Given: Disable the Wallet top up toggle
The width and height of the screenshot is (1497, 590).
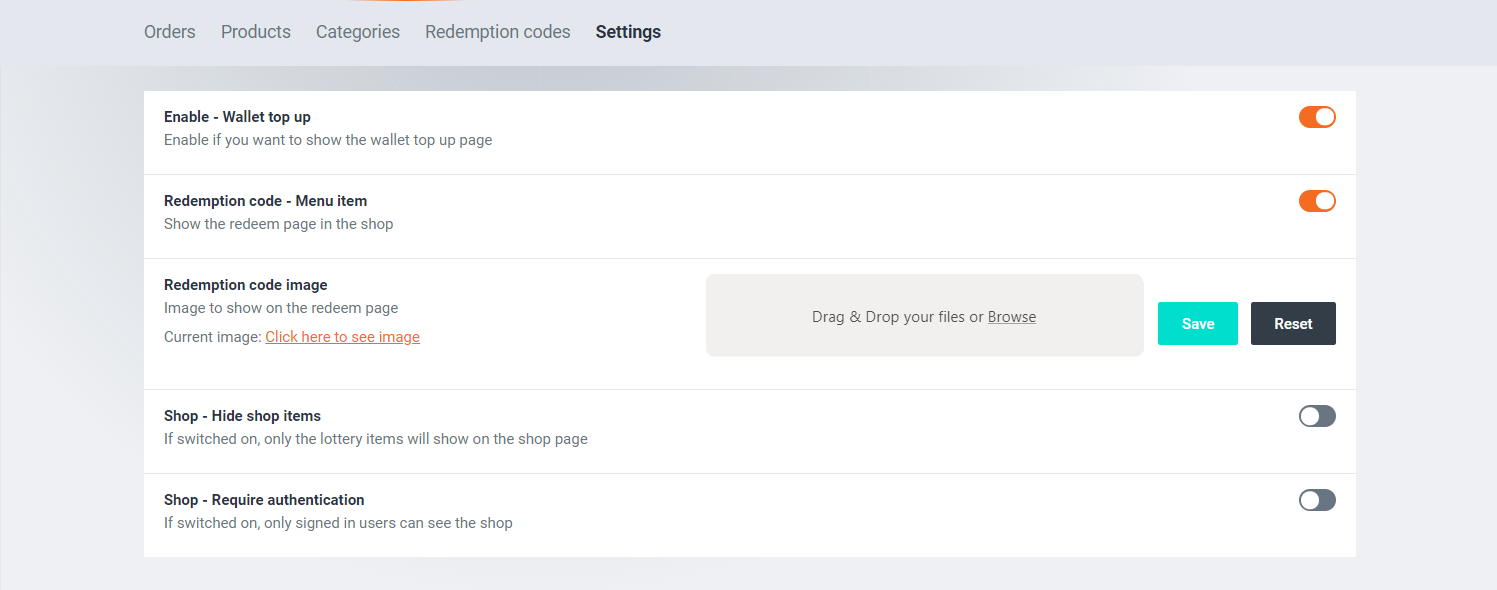Looking at the screenshot, I should pyautogui.click(x=1316, y=117).
